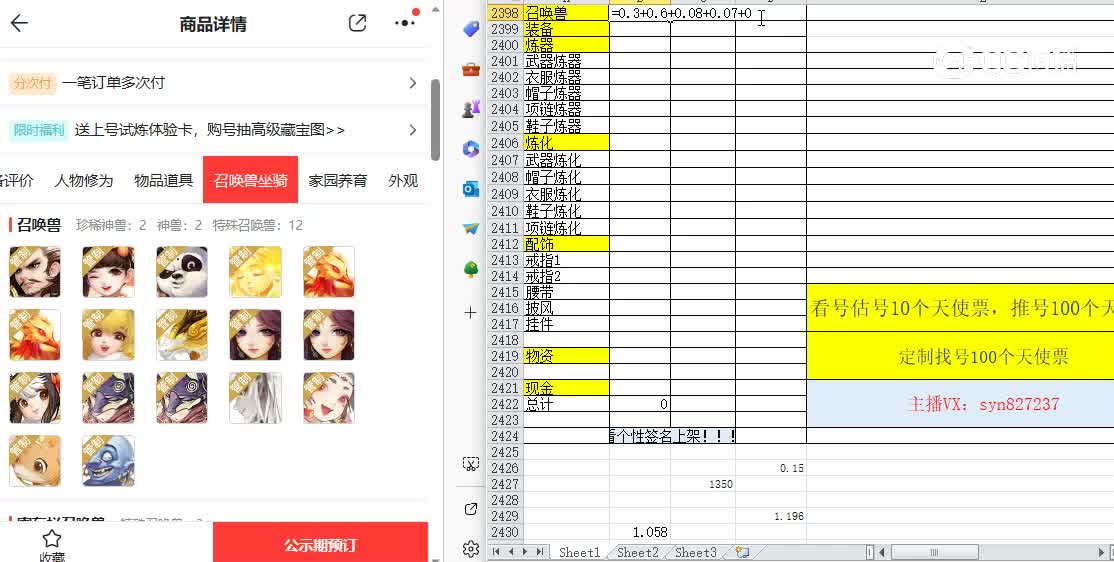Select the panda summon pet avatar
The height and width of the screenshot is (562, 1114).
182,272
